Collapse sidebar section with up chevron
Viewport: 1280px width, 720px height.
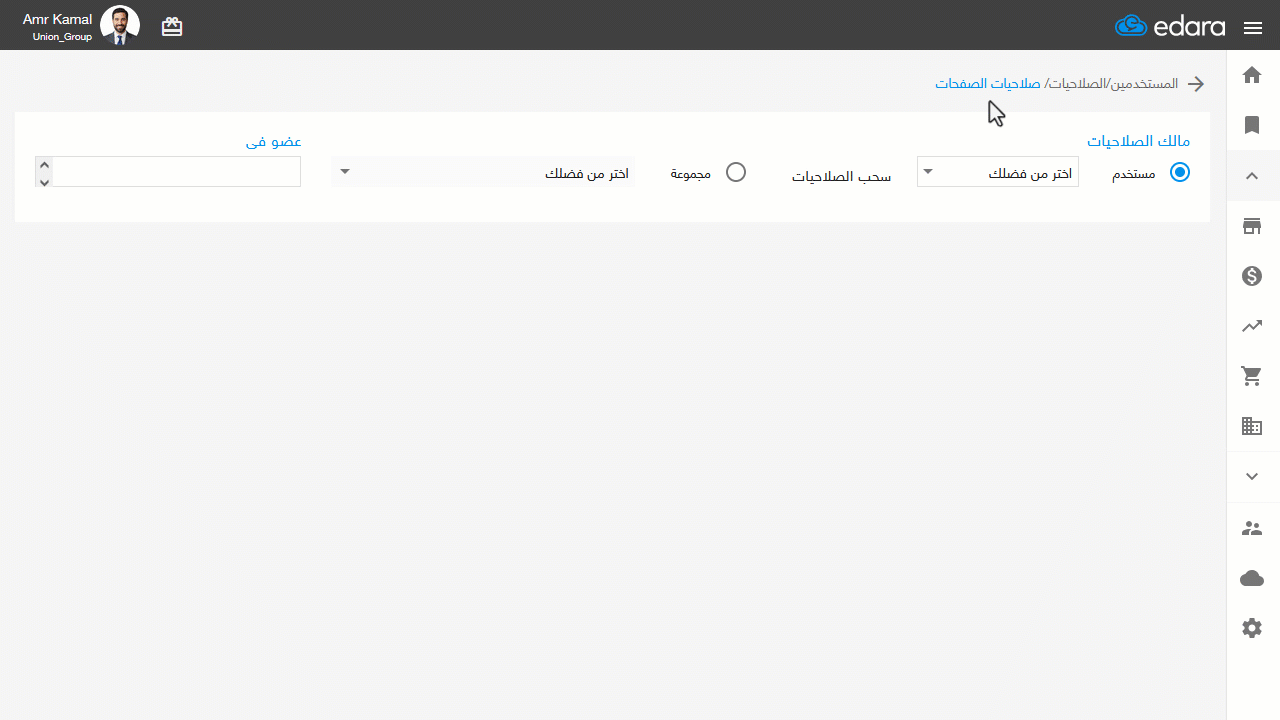pyautogui.click(x=1252, y=176)
